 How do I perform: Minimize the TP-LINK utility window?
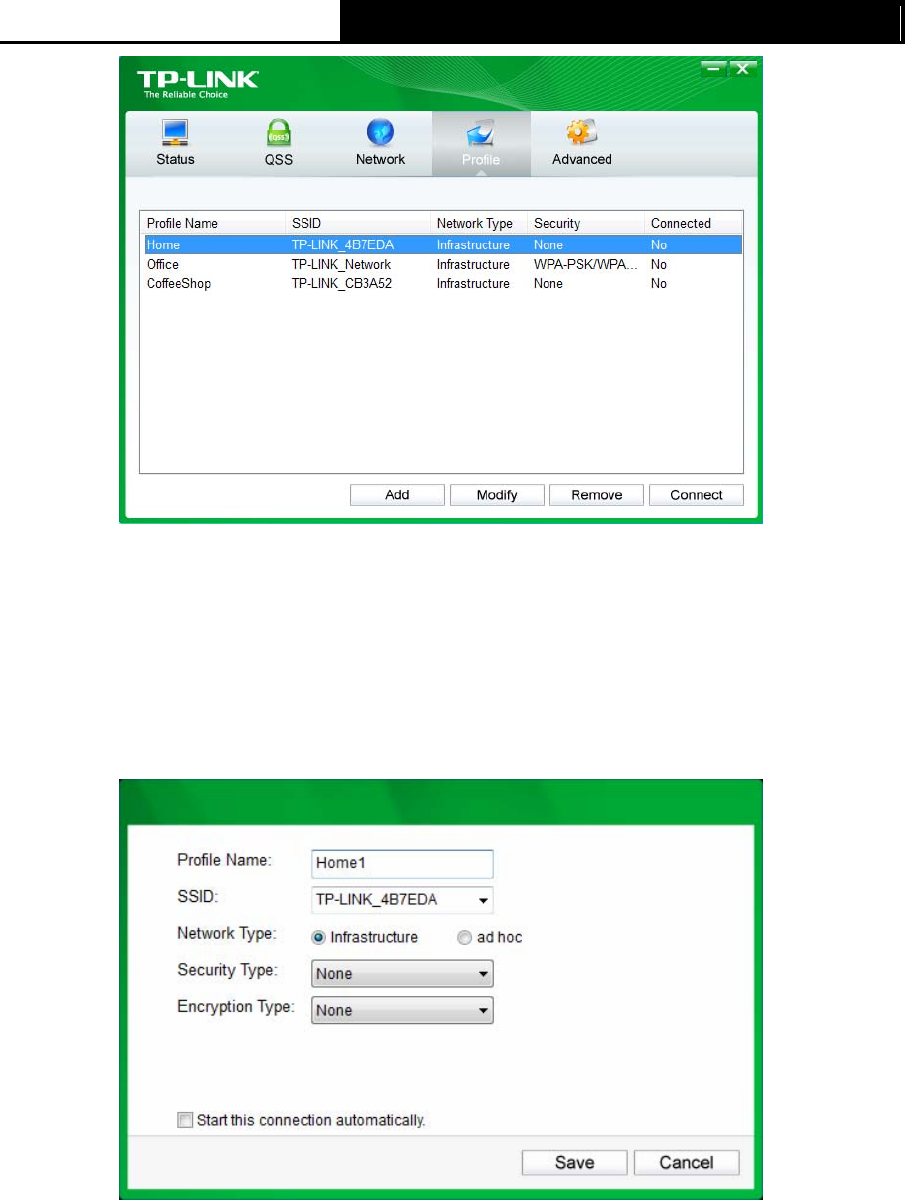coord(713,68)
